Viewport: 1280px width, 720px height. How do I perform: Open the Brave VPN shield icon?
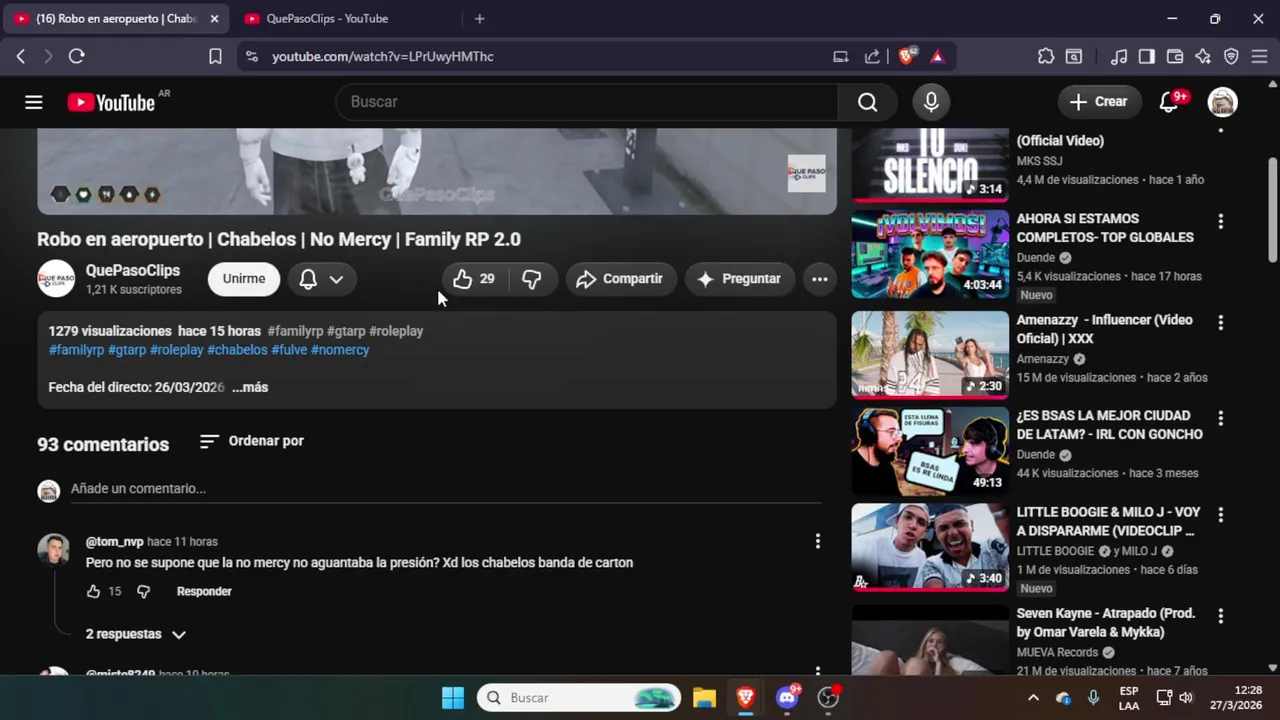point(1231,57)
